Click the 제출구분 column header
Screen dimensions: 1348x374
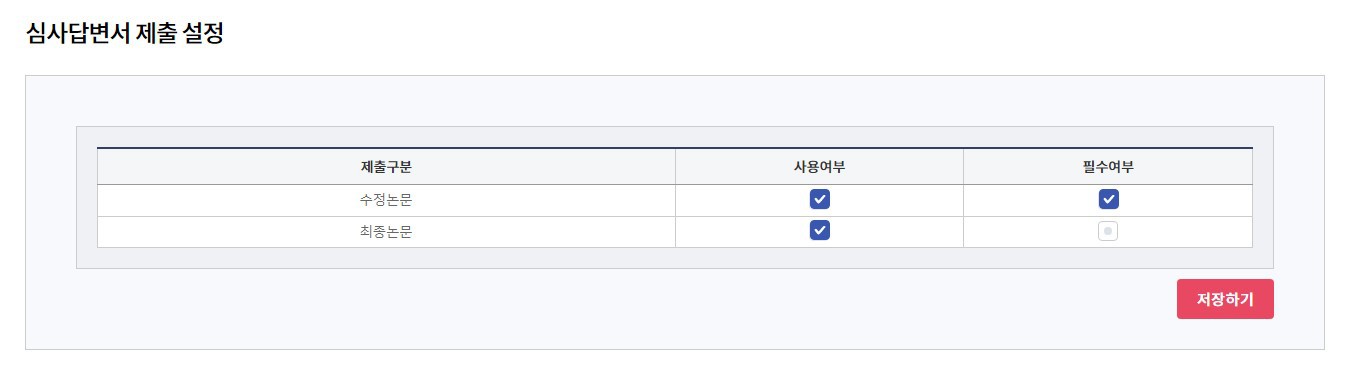point(386,167)
